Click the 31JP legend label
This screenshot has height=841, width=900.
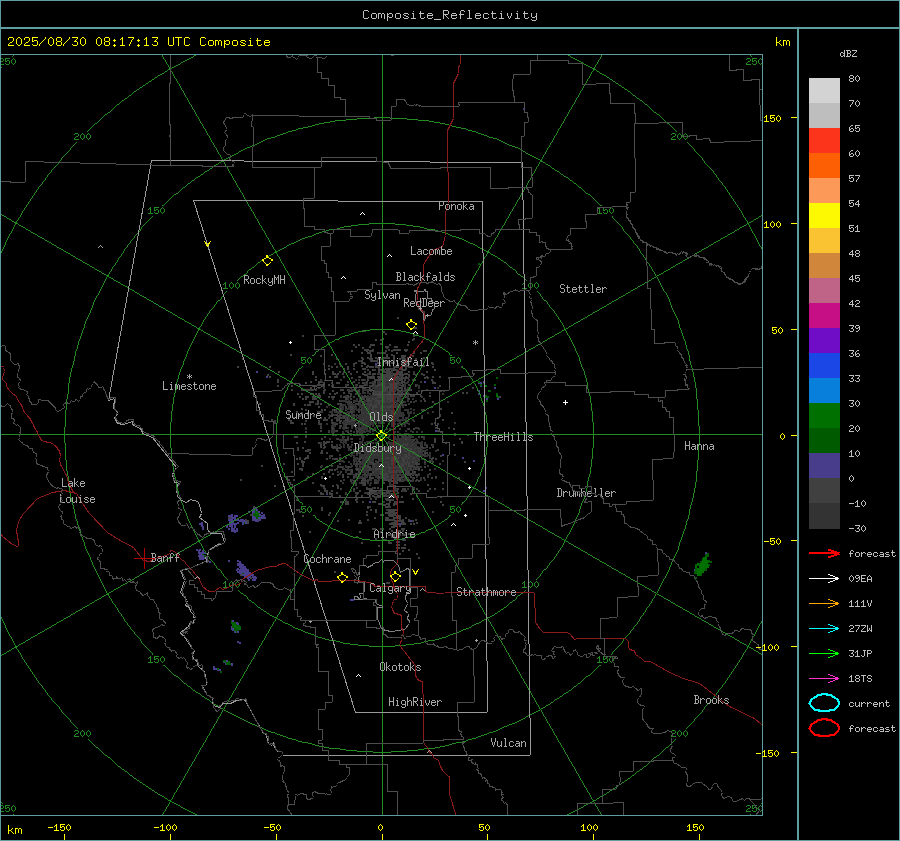point(860,653)
